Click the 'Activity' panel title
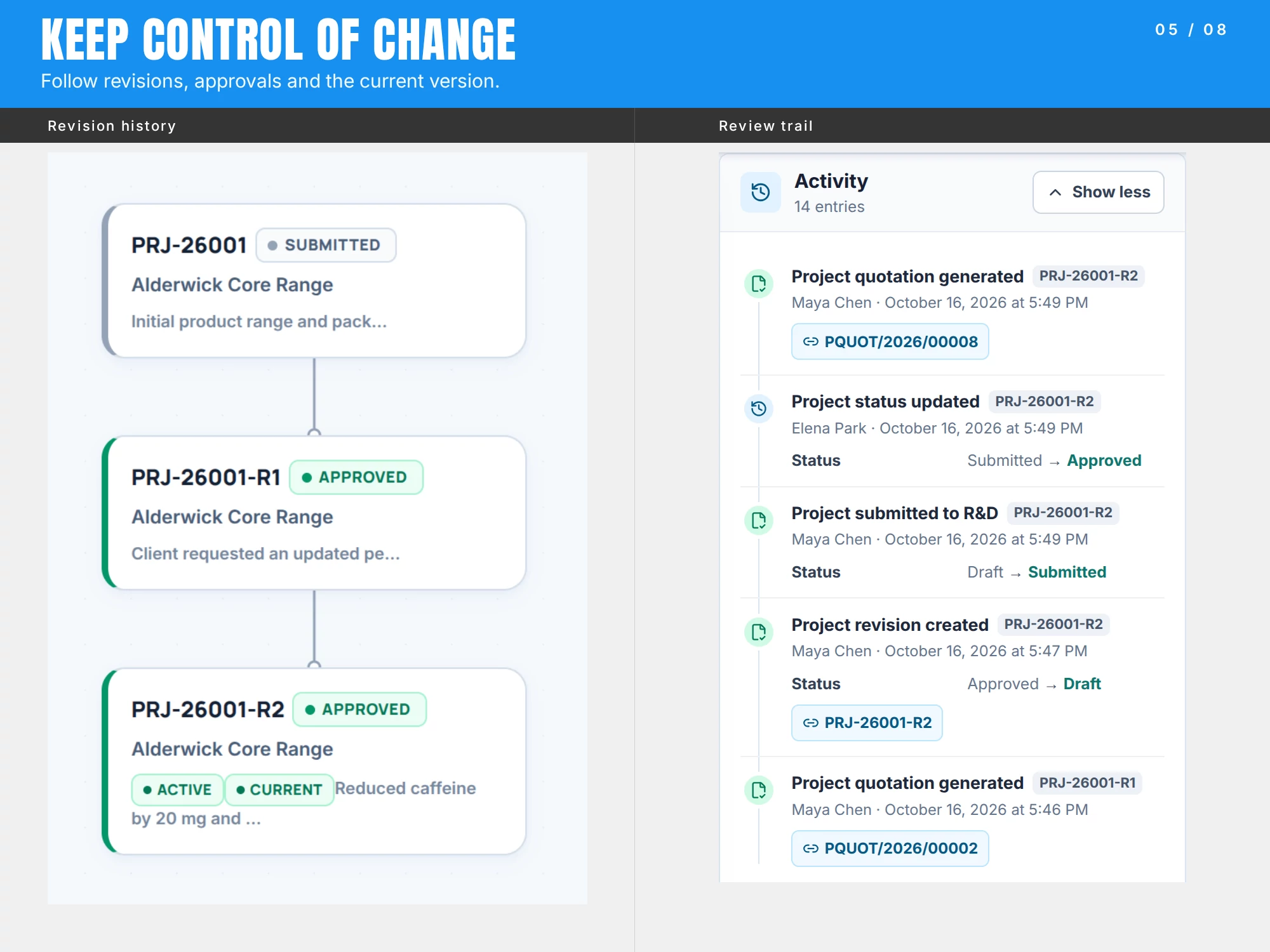1270x952 pixels. coord(831,181)
